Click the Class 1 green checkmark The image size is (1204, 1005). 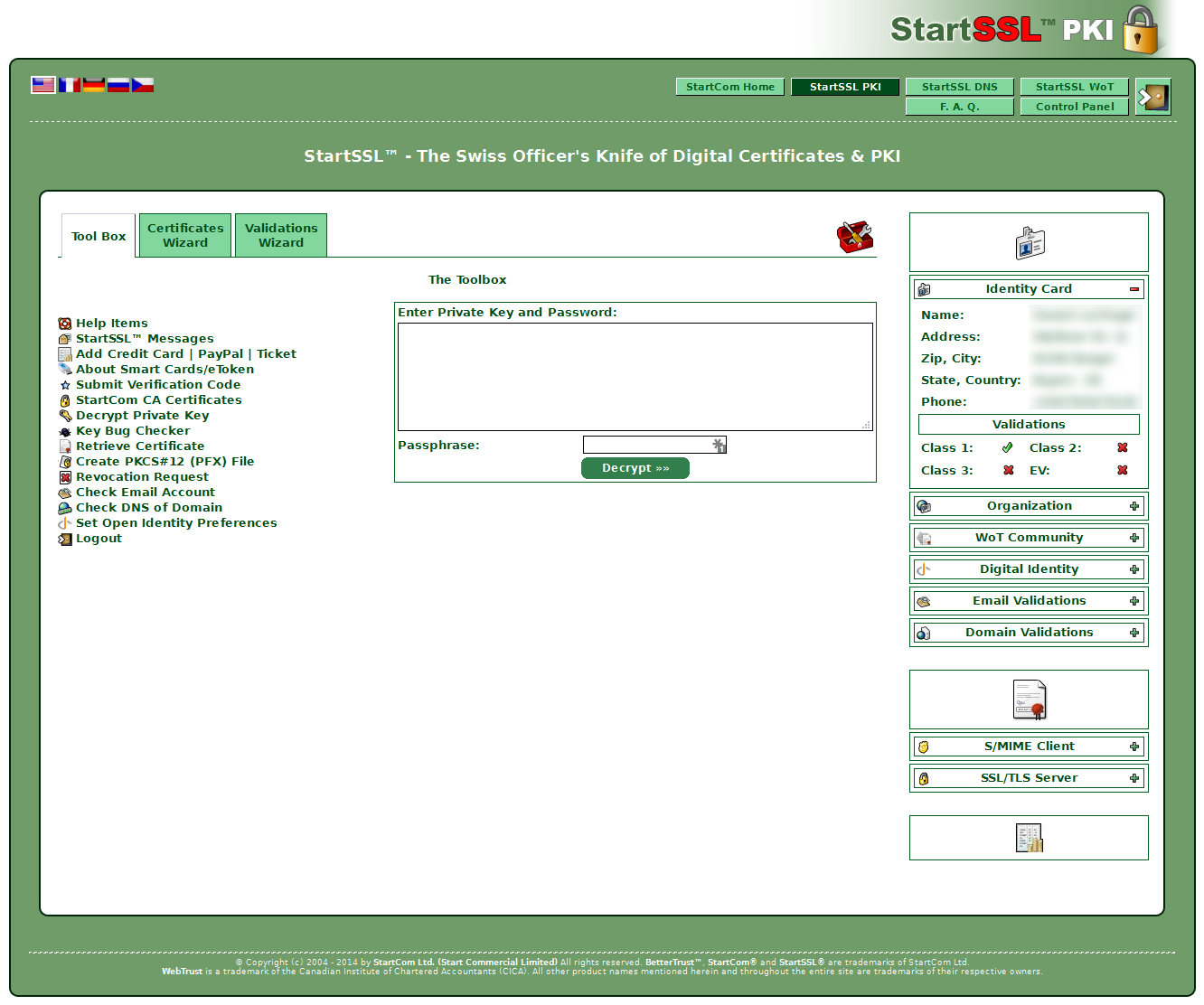tap(1008, 447)
